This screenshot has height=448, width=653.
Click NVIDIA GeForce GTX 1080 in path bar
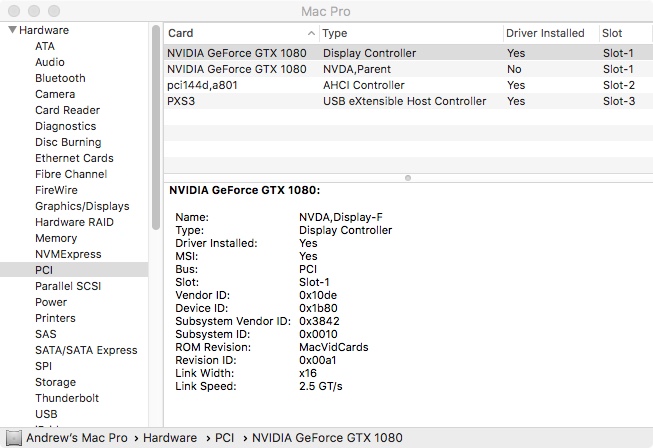(327, 438)
